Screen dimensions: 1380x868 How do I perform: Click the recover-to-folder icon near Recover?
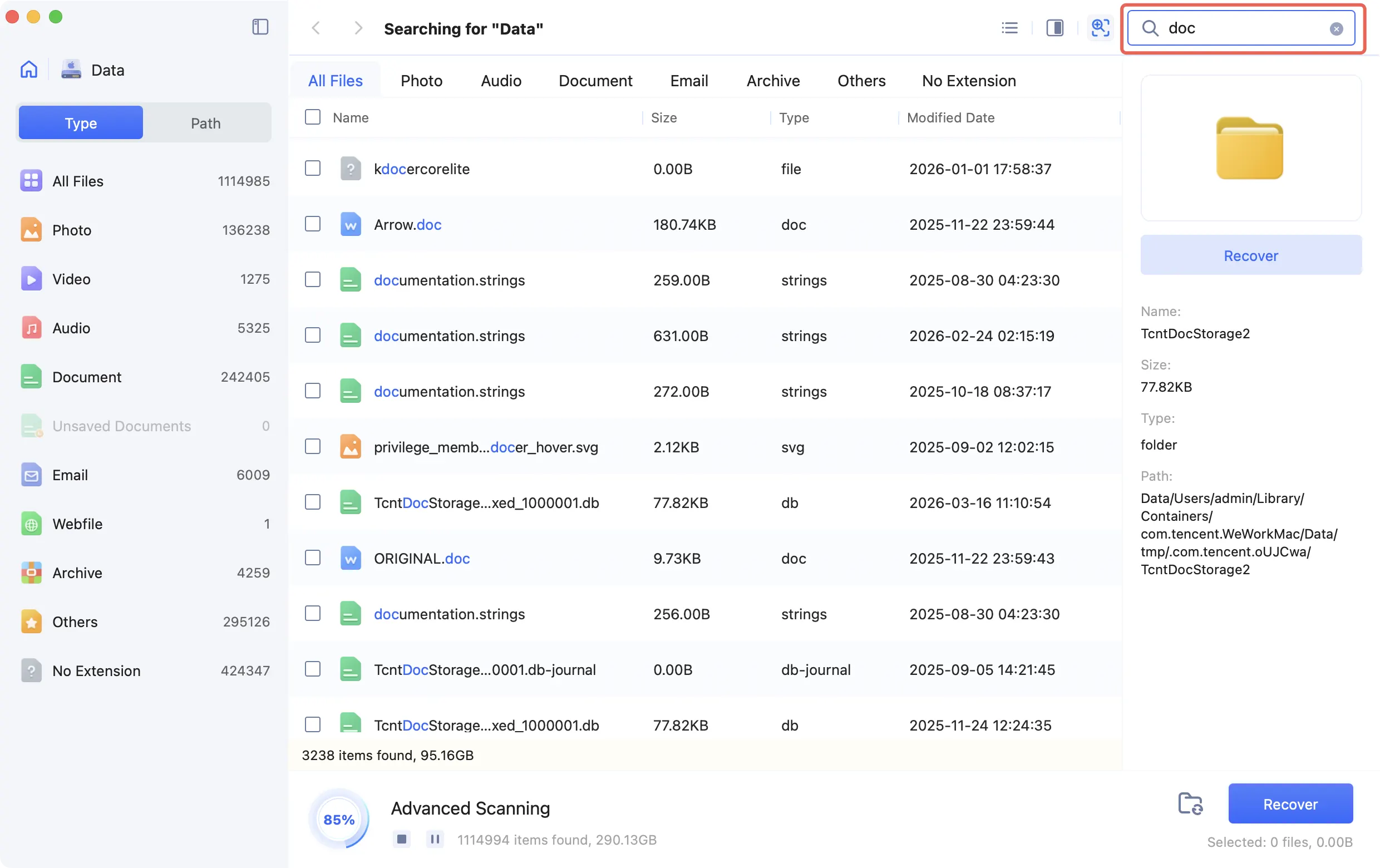[1190, 803]
